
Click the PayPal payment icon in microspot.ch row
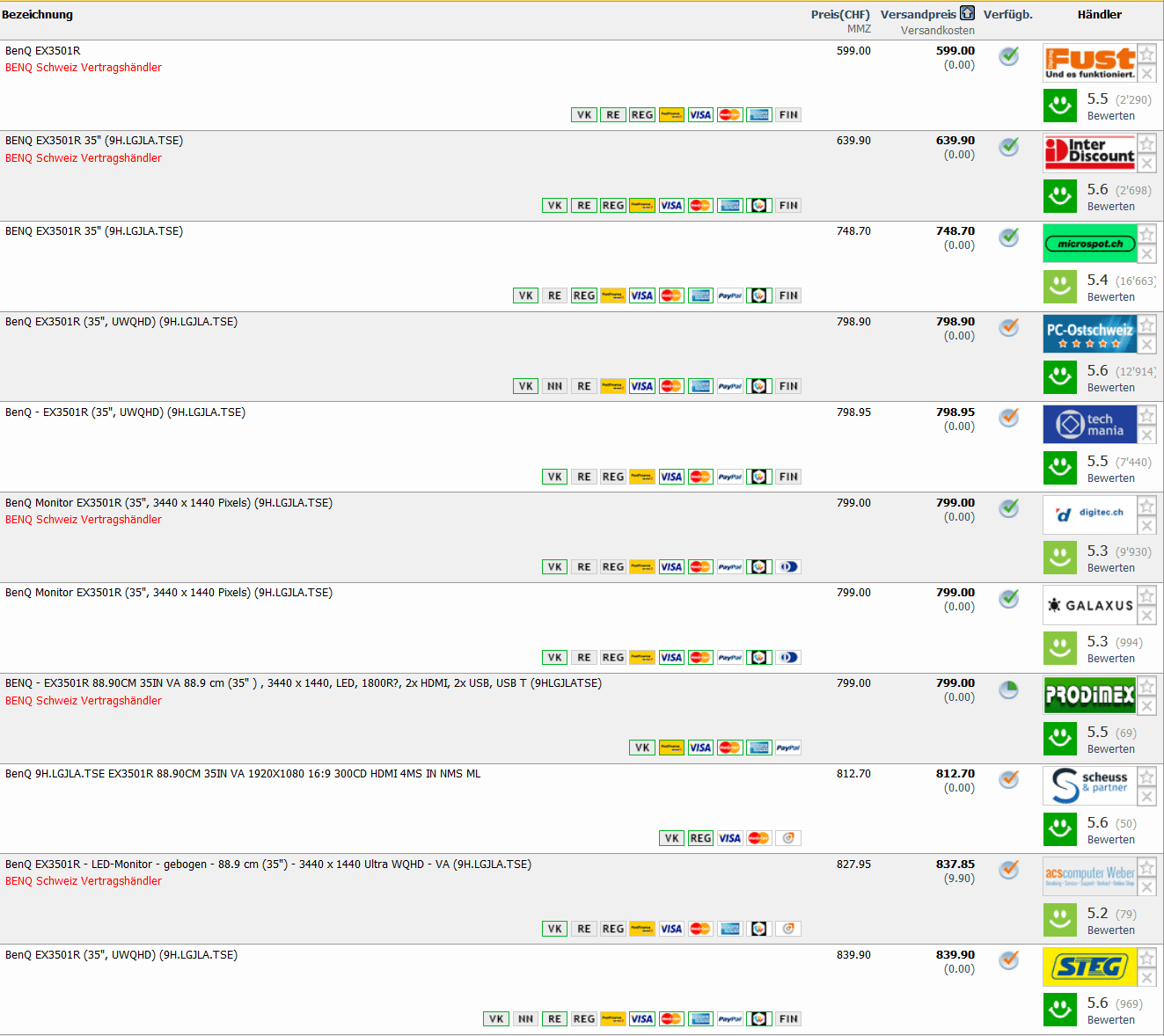(730, 295)
